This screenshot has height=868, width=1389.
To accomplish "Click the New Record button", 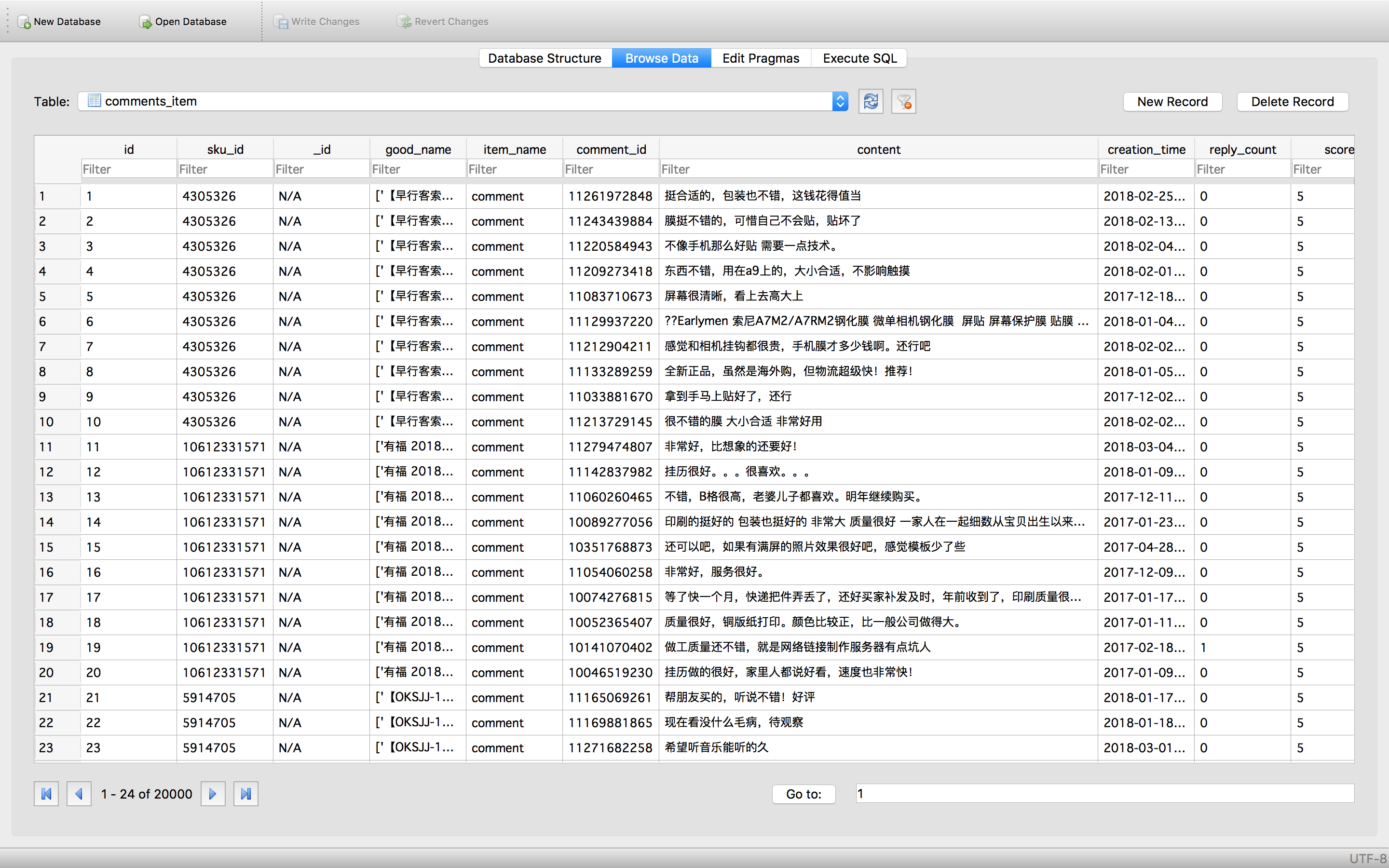I will (x=1172, y=102).
